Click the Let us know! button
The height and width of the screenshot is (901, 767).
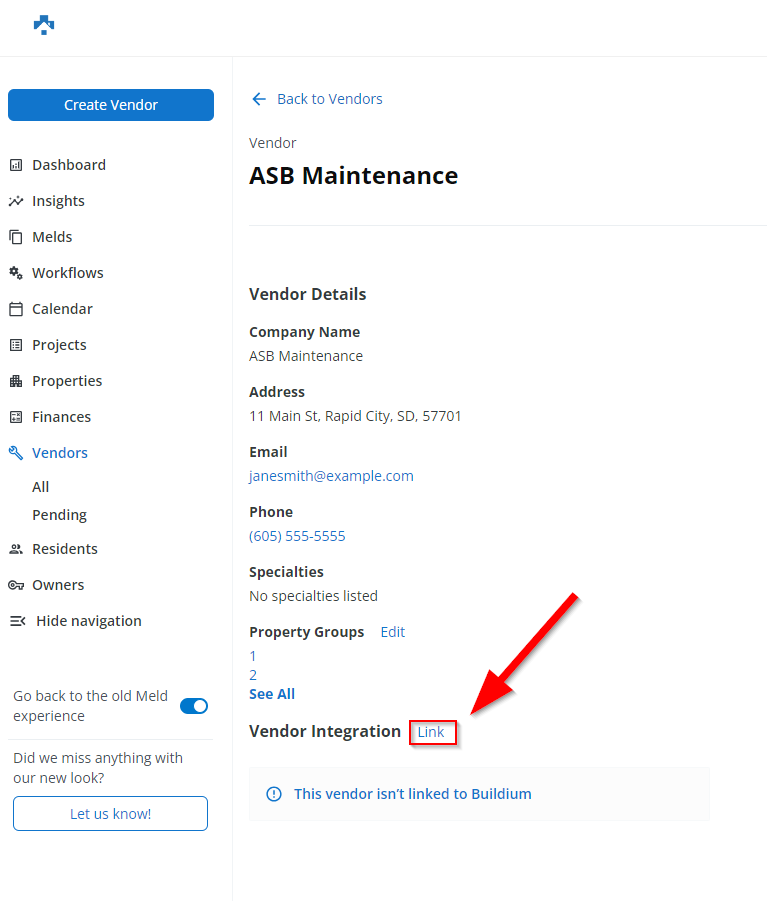click(x=110, y=814)
